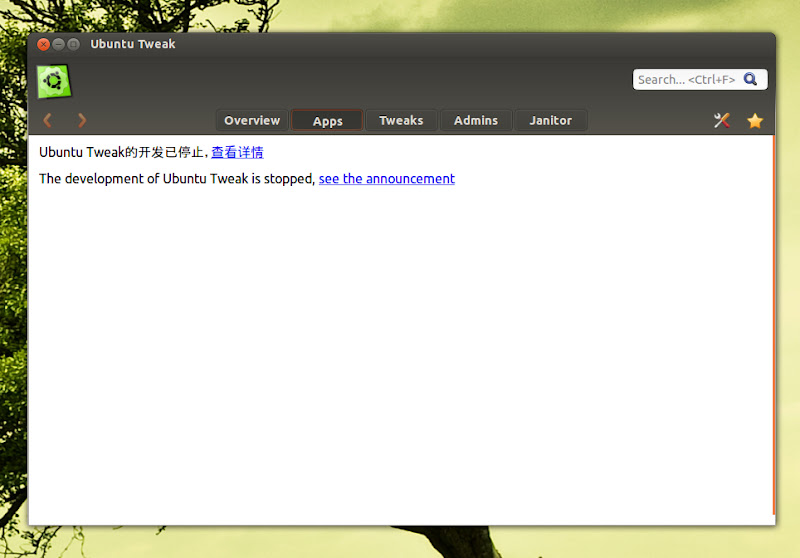
Task: Focus the Search... <Ctrl+F> field
Action: (x=700, y=80)
